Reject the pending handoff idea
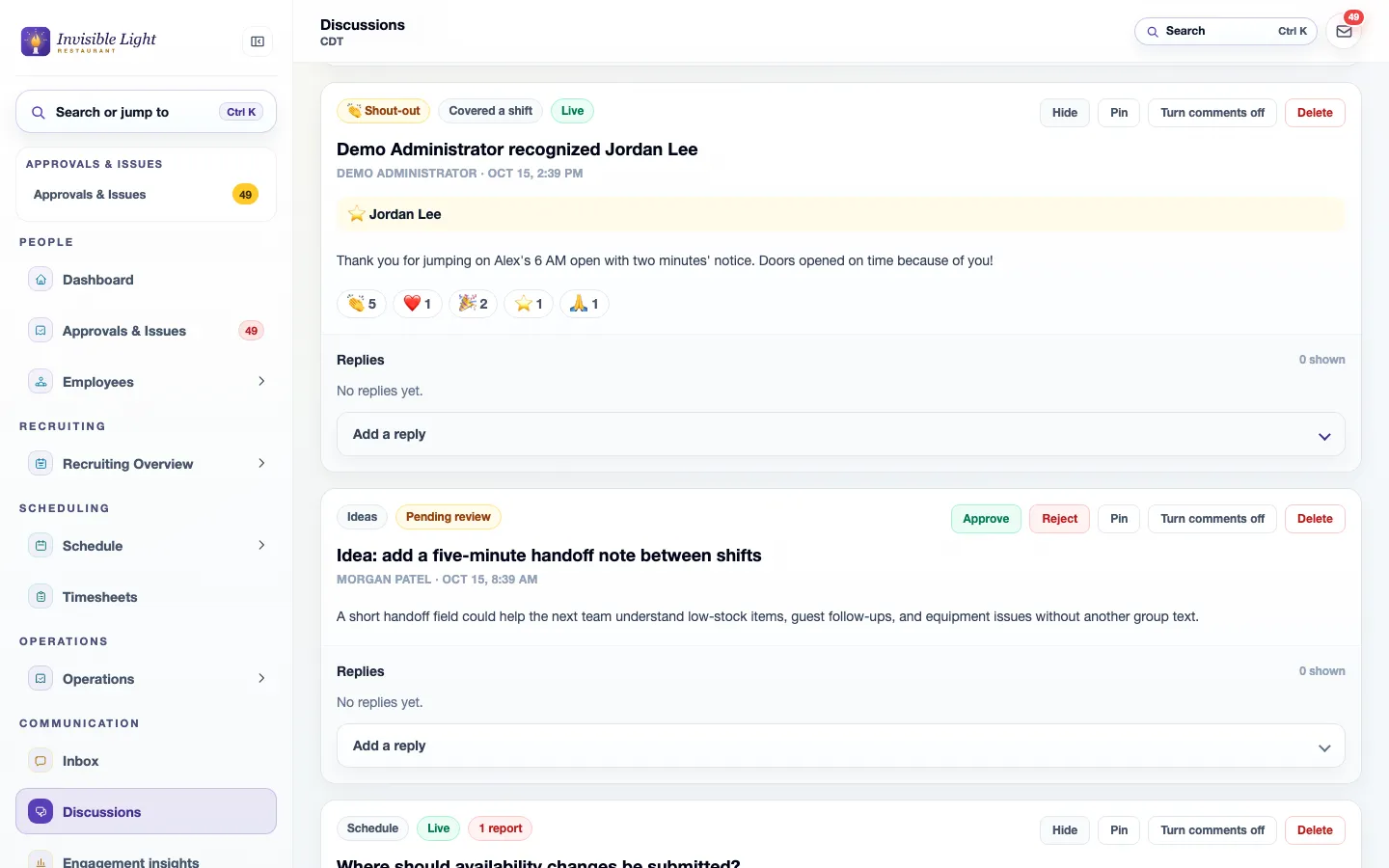Screen dimensions: 1389x868 tap(1059, 519)
